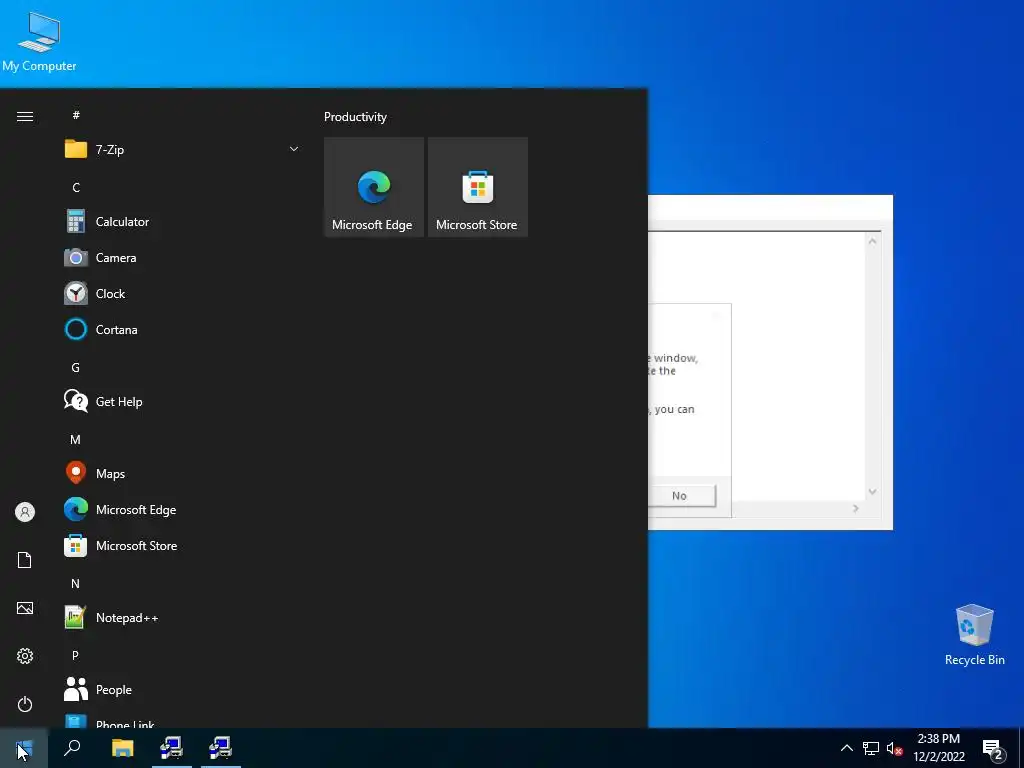Open Get Help from the app list
The height and width of the screenshot is (768, 1024).
(181, 402)
